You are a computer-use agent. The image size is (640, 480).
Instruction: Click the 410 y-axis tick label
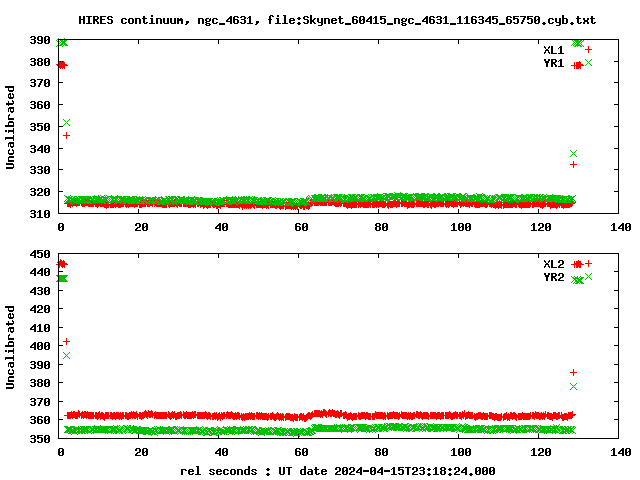point(40,328)
